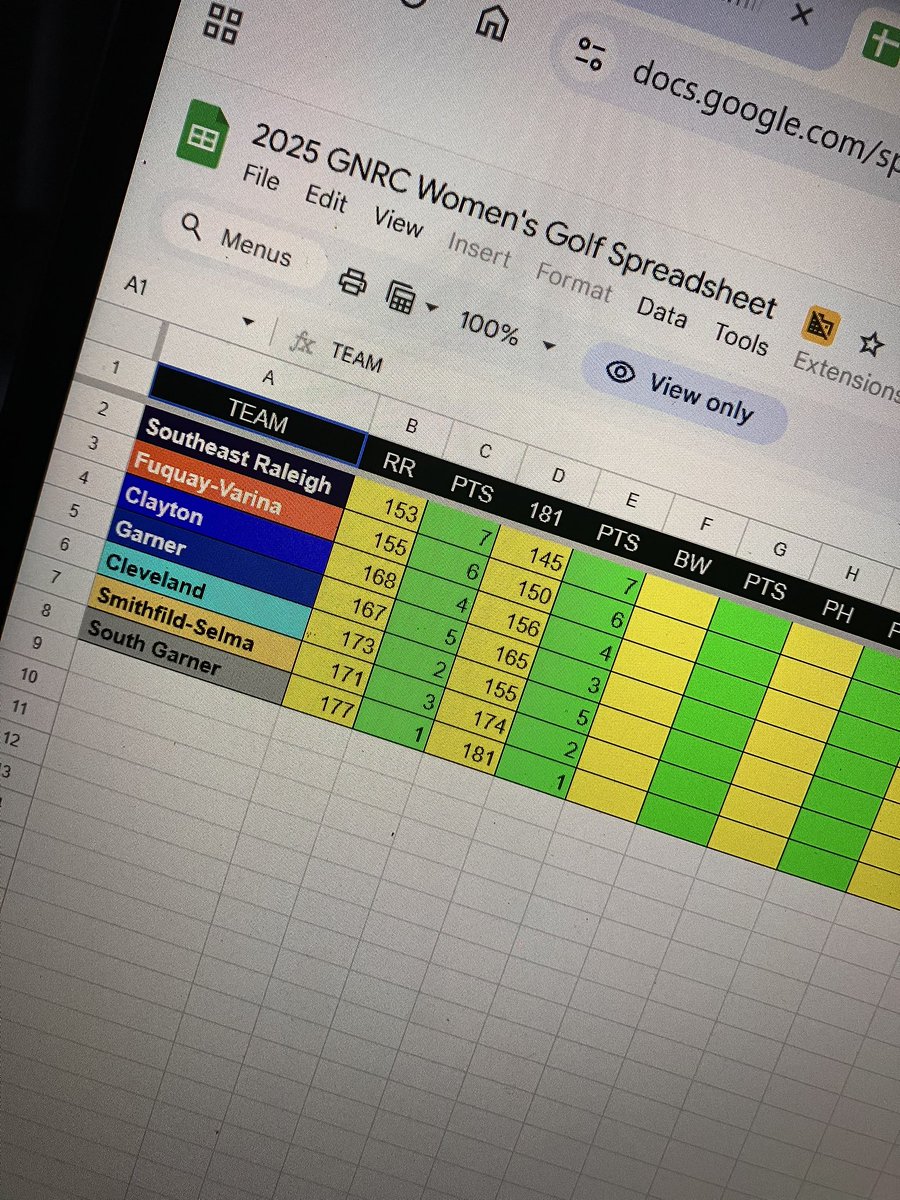Select the TEAM header cell in column A
This screenshot has height=1200, width=900.
pyautogui.click(x=257, y=415)
